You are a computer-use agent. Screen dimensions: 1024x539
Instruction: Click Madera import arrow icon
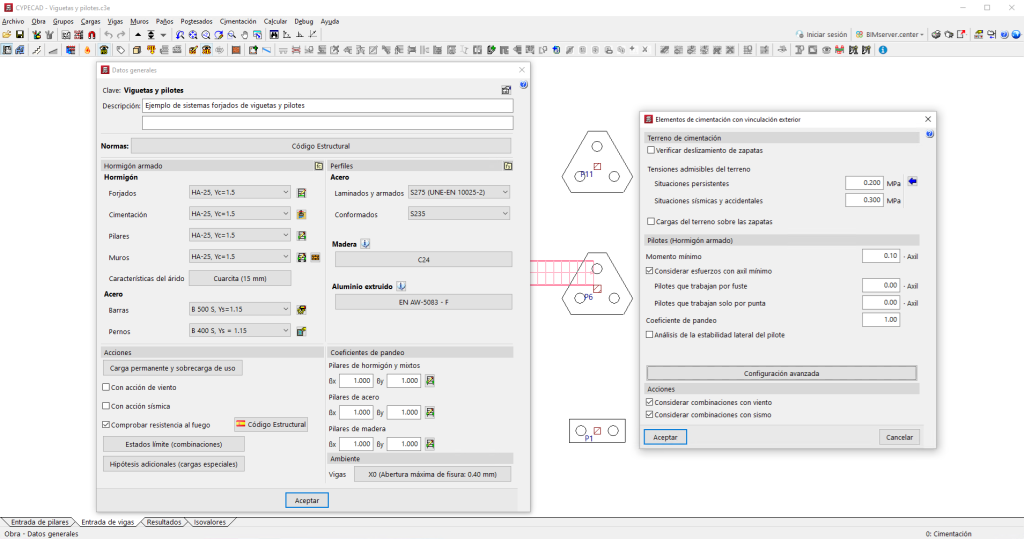pyautogui.click(x=365, y=244)
